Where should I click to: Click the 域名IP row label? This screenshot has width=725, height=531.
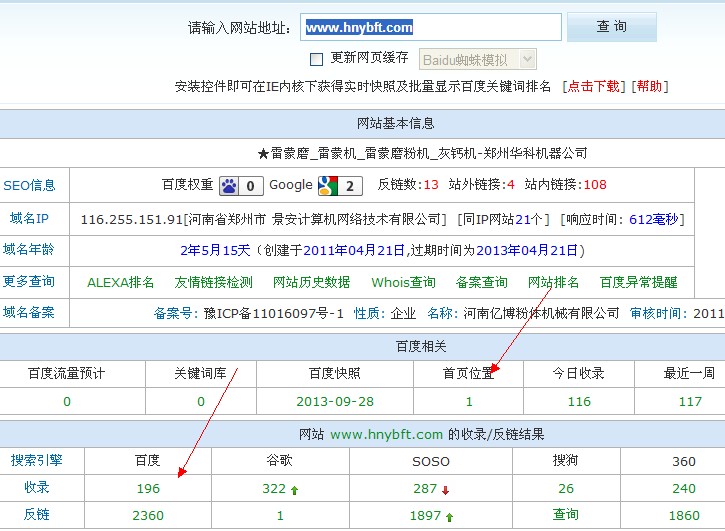coord(29,218)
